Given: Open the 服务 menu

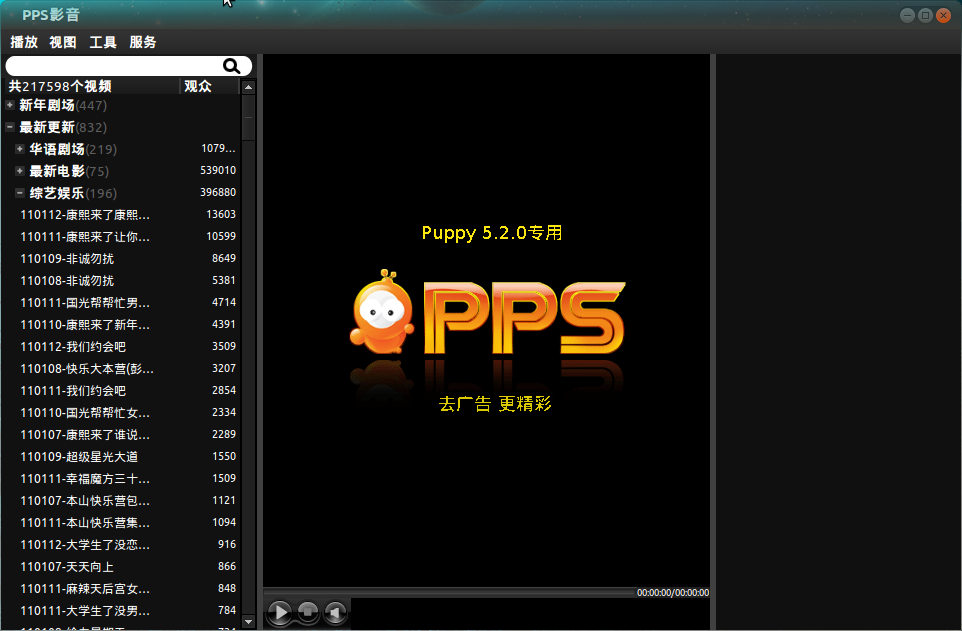Looking at the screenshot, I should (142, 42).
